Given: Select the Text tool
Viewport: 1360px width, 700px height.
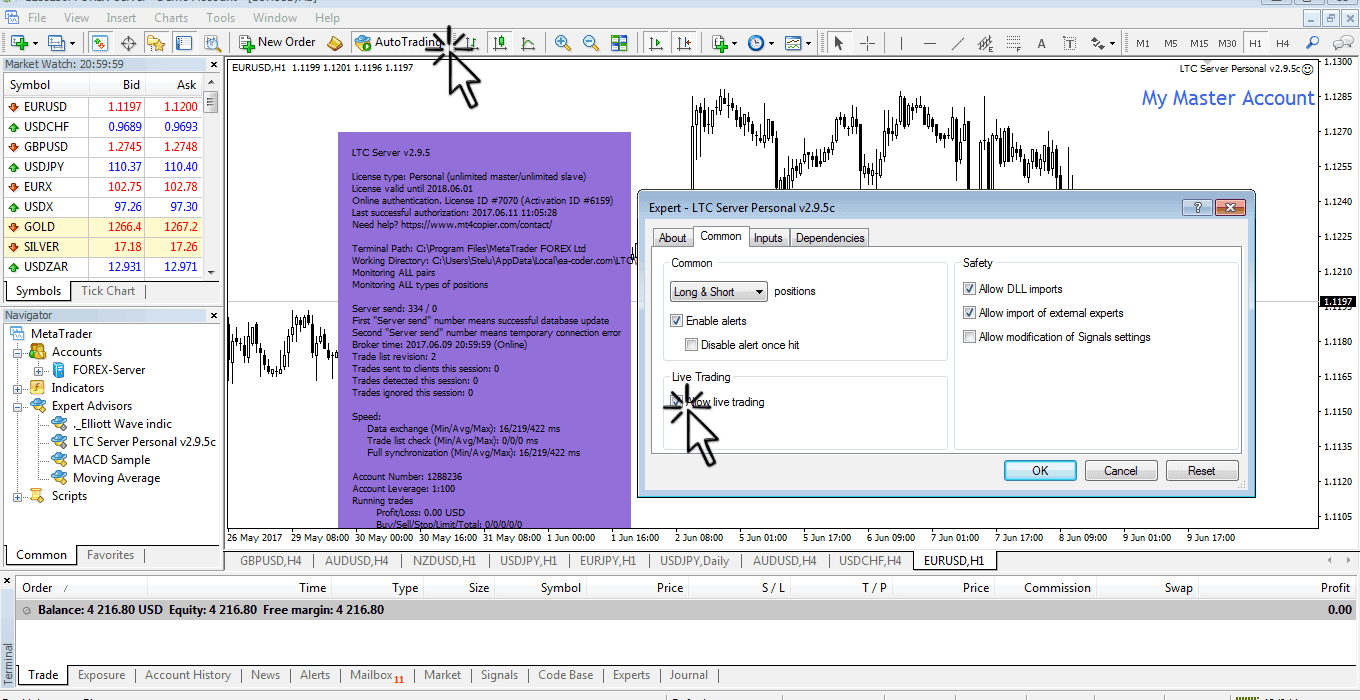Looking at the screenshot, I should pyautogui.click(x=1042, y=43).
